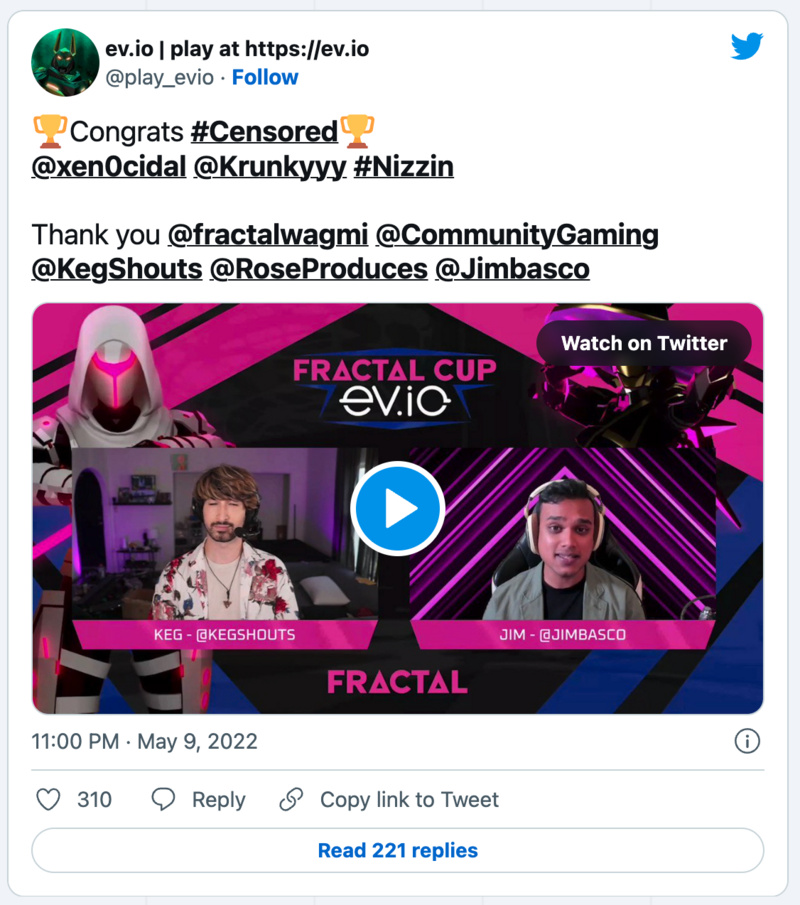Play the Fractal Cup video
This screenshot has width=800, height=905.
398,508
